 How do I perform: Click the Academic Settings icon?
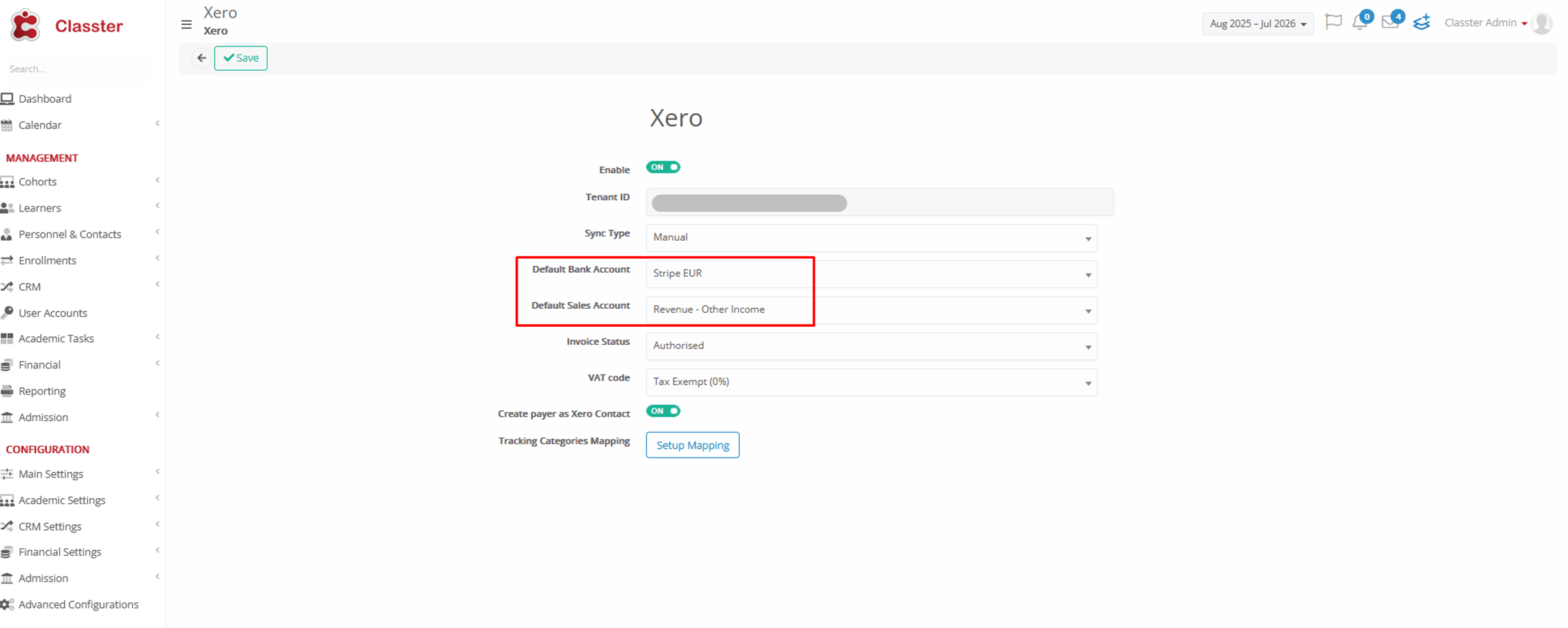(8, 500)
